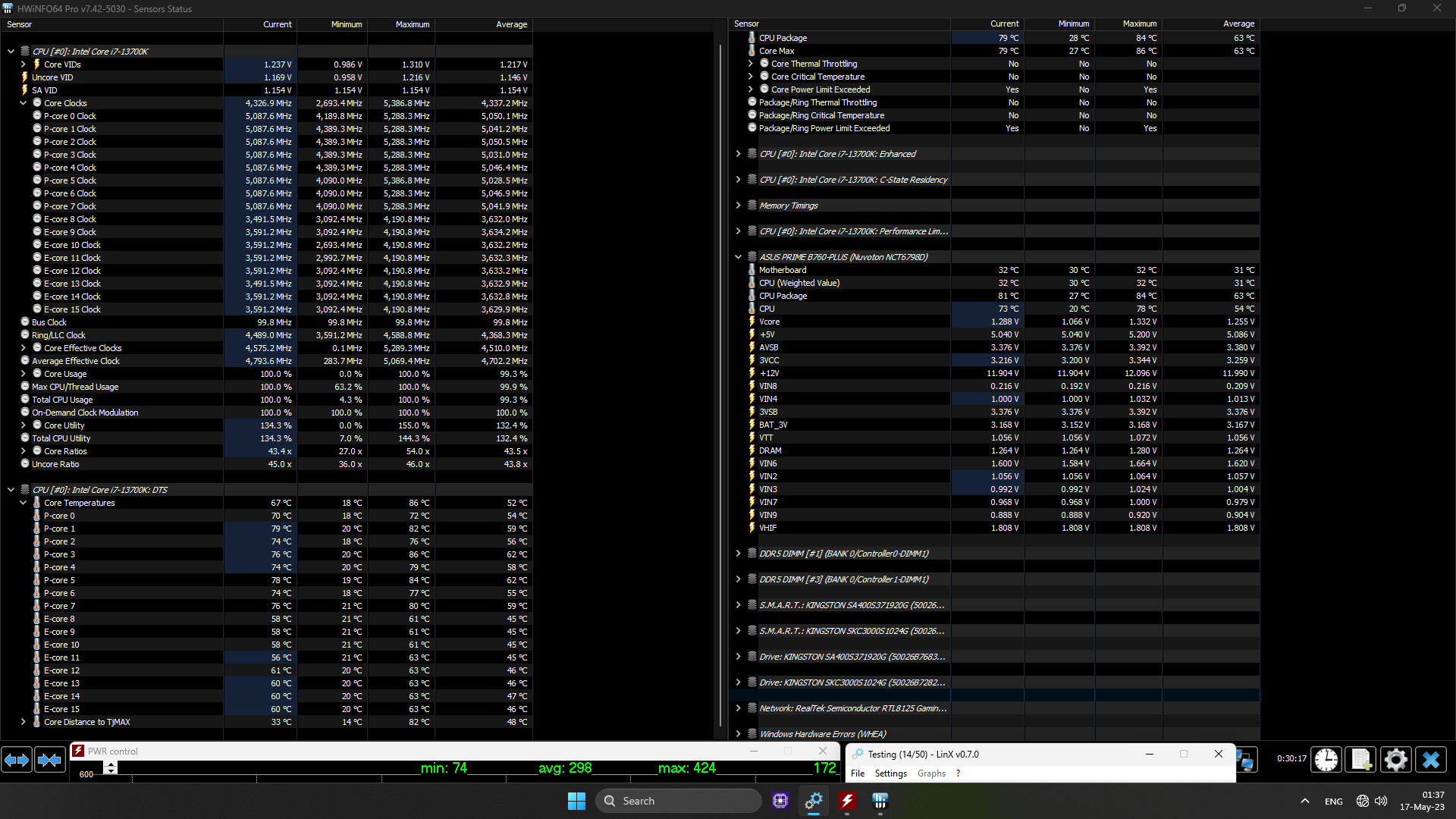Open the red lightning taskbar app
1456x819 pixels.
[x=847, y=801]
